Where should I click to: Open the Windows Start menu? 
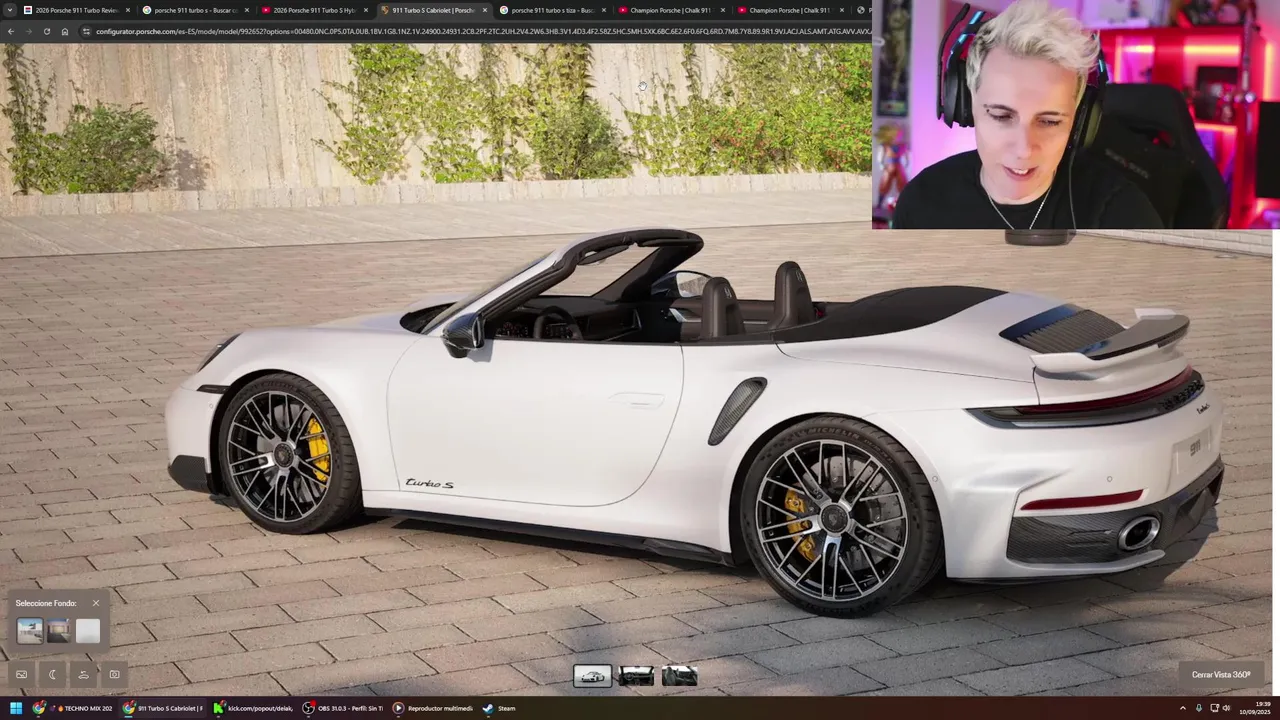[15, 708]
